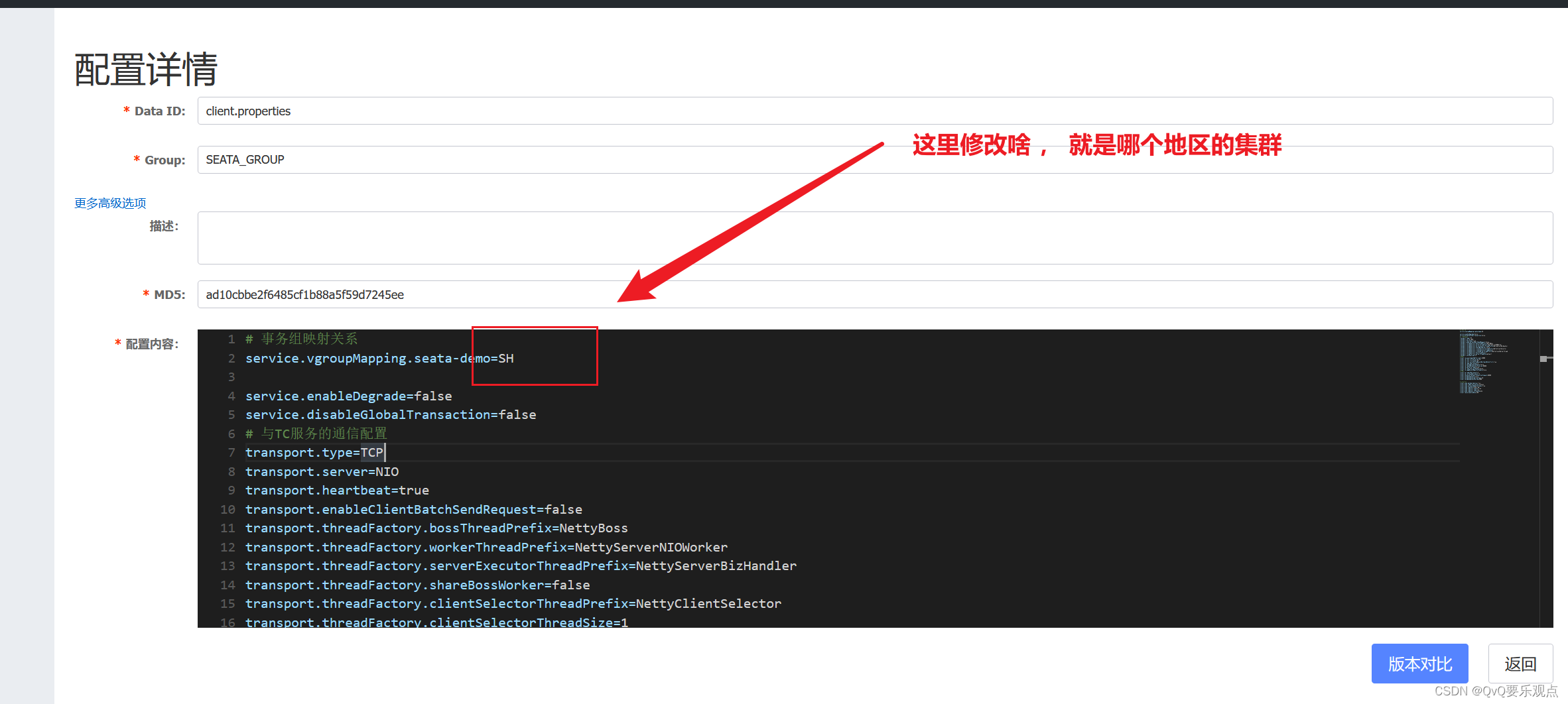Click the line service.disableGlobalTransaction=false
This screenshot has width=1568, height=704.
[x=391, y=414]
